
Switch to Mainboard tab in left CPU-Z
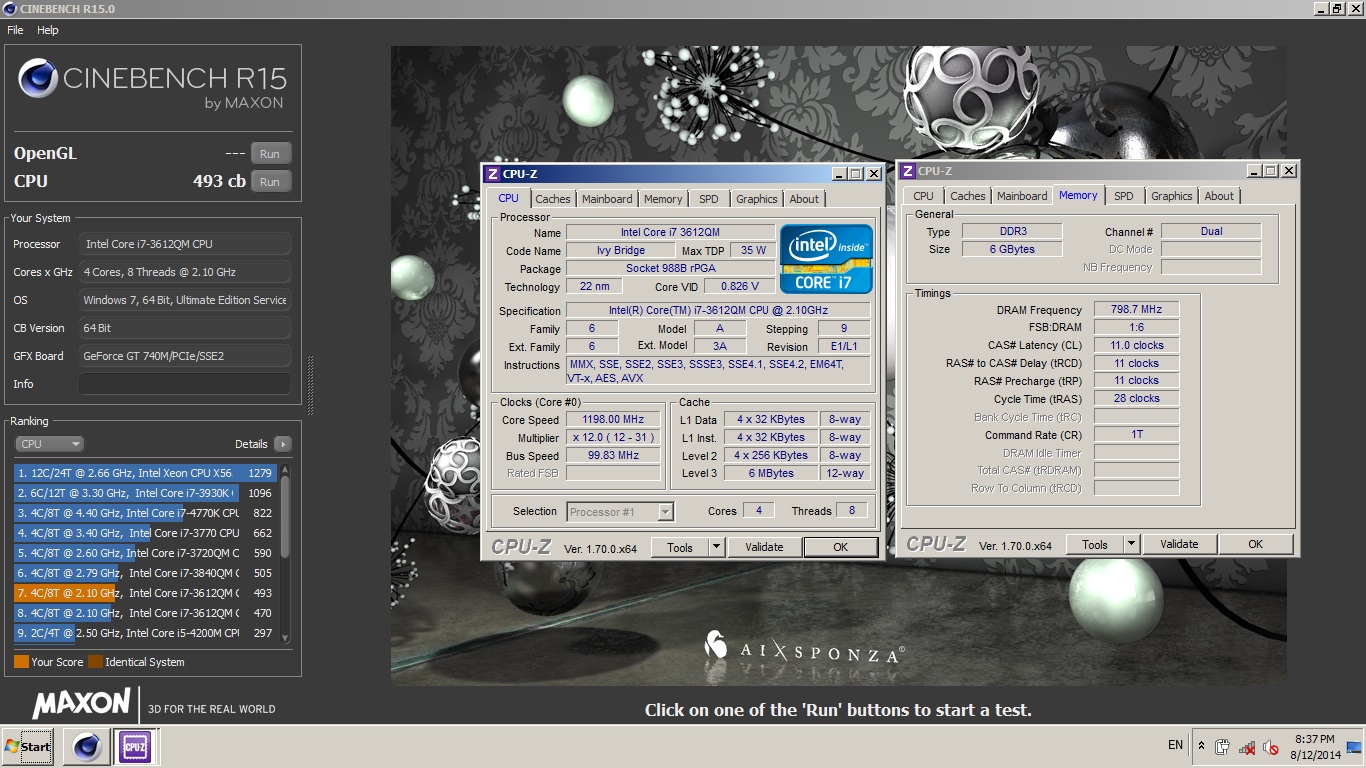tap(607, 199)
